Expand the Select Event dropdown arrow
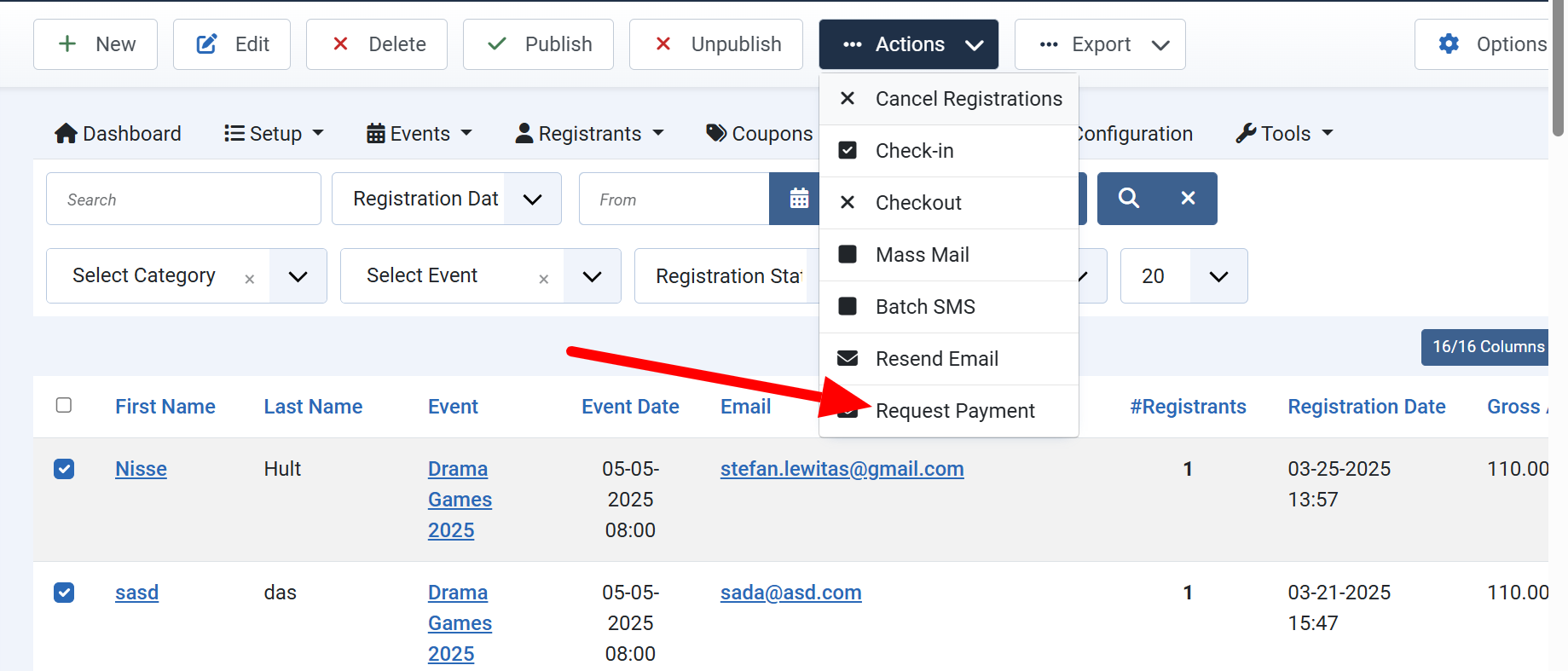Viewport: 1568px width, 671px height. 592,276
